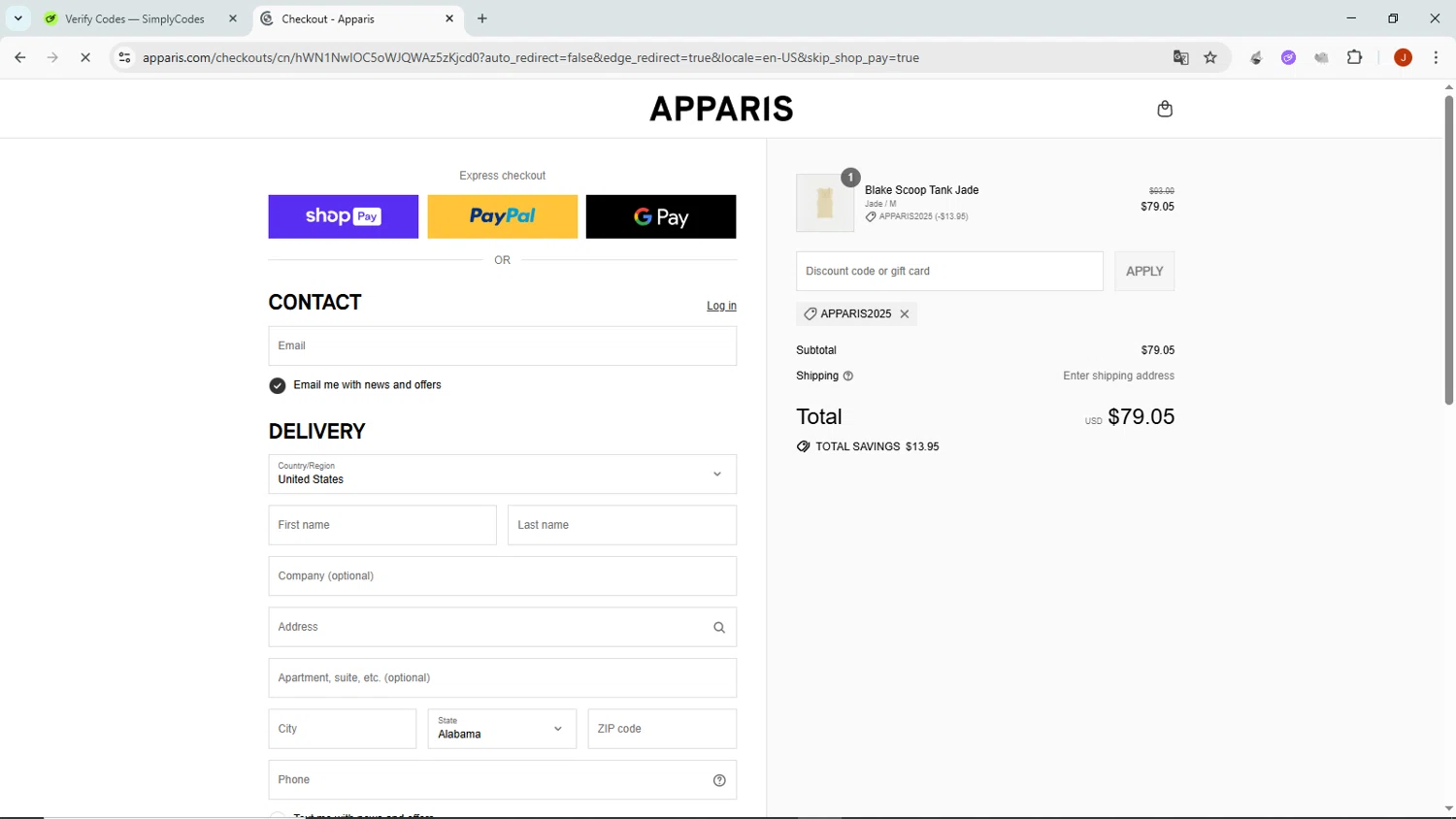
Task: Open the tab search dropdown arrow
Action: pos(17,18)
